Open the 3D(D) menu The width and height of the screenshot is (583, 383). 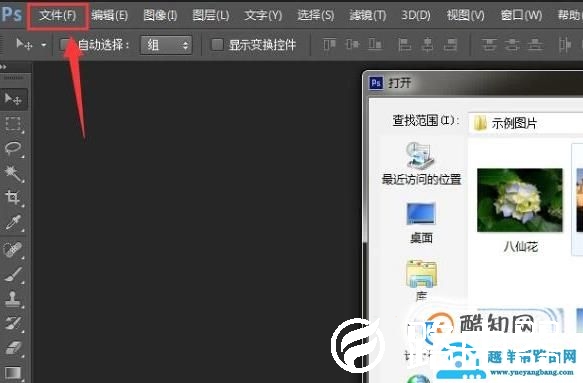[x=416, y=16]
